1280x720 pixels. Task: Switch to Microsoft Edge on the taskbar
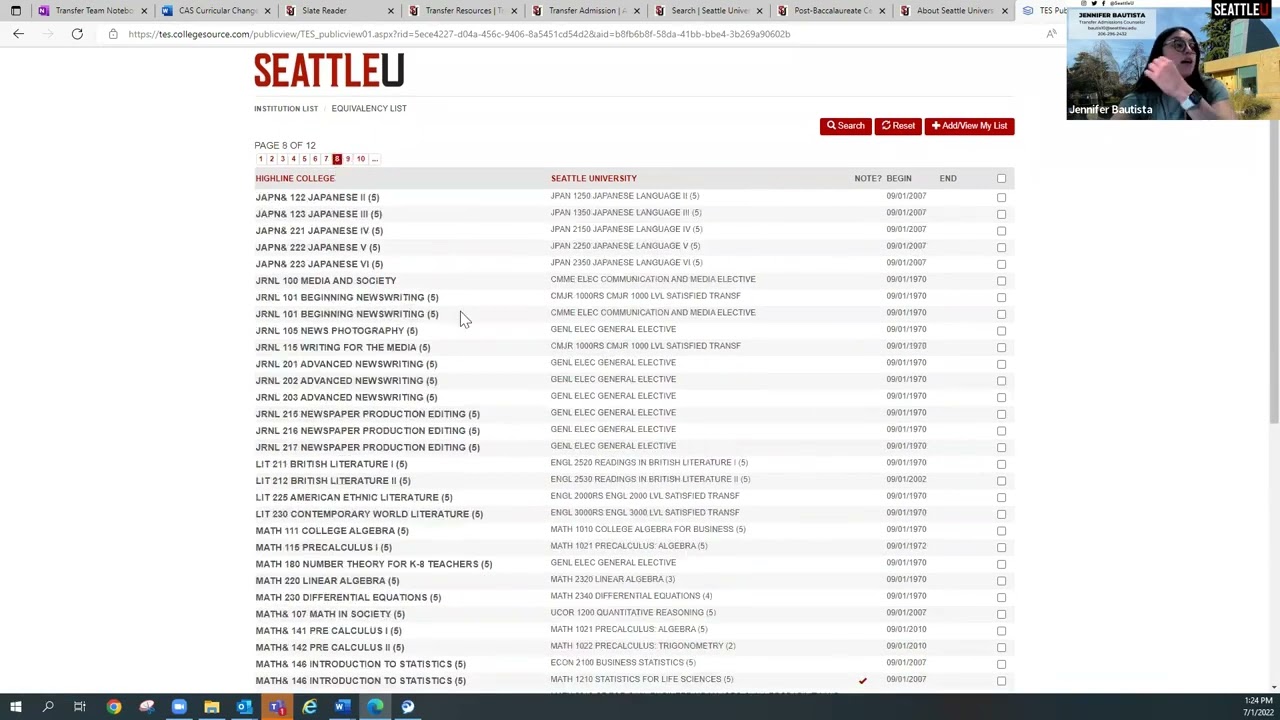375,707
